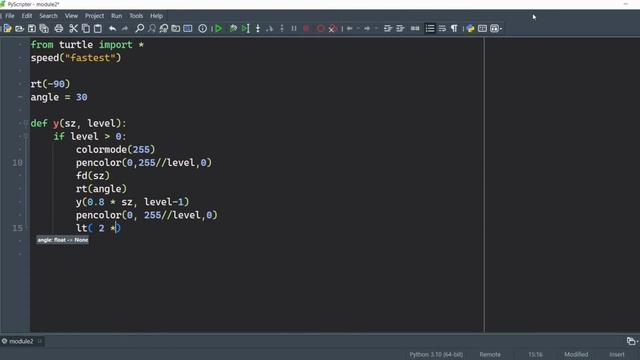This screenshot has height=360, width=640.
Task: Cut selection with the scissors icon
Action: tap(73, 29)
